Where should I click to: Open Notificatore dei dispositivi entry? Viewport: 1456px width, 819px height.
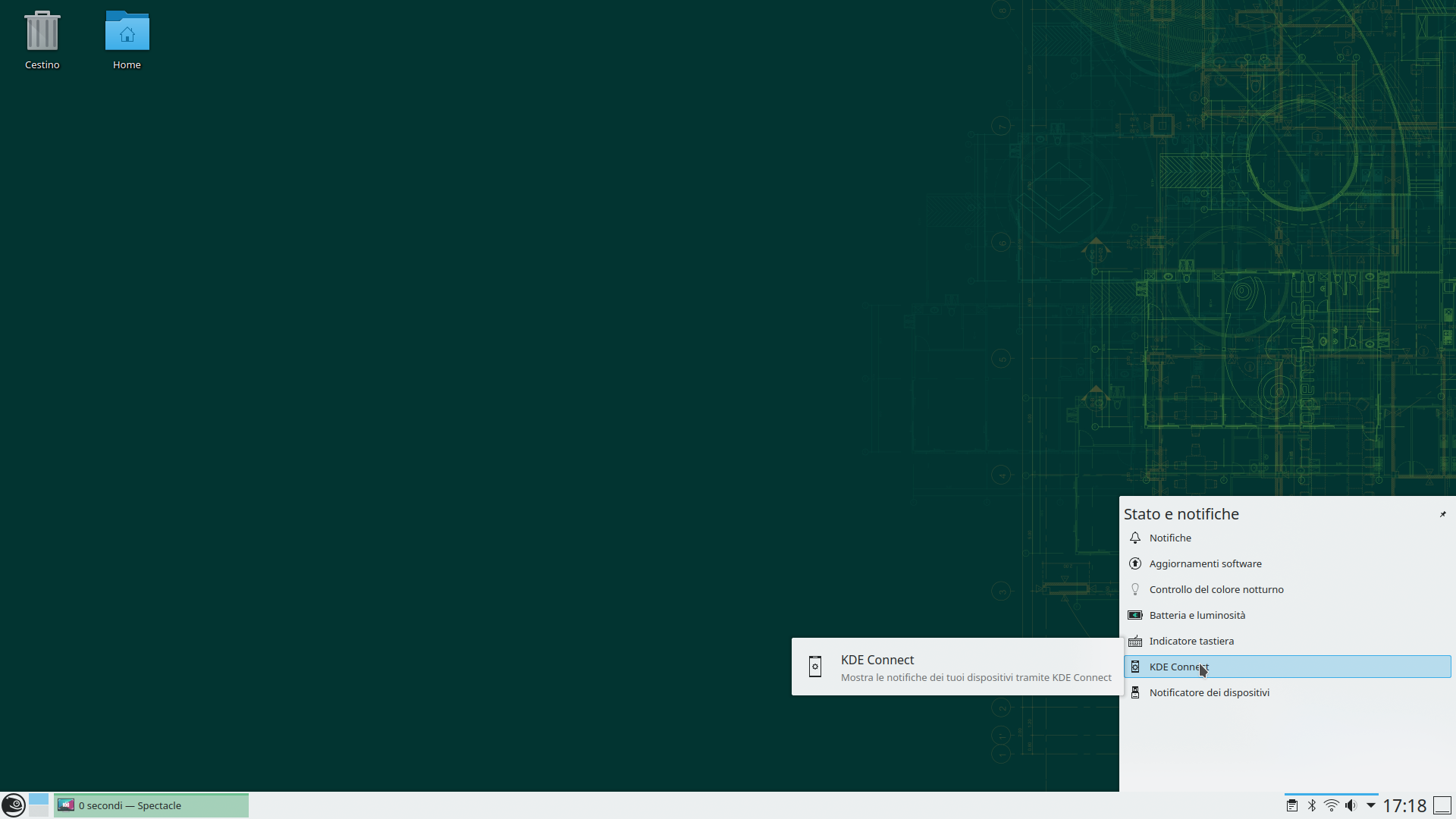1209,692
